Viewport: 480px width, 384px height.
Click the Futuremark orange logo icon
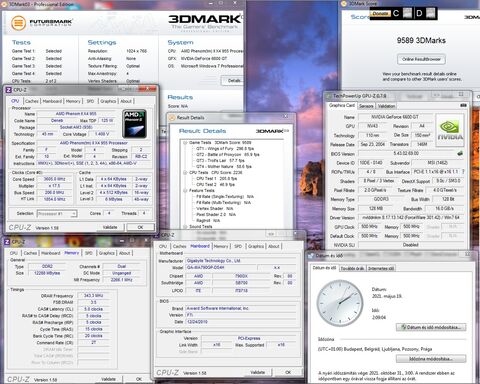pos(18,23)
